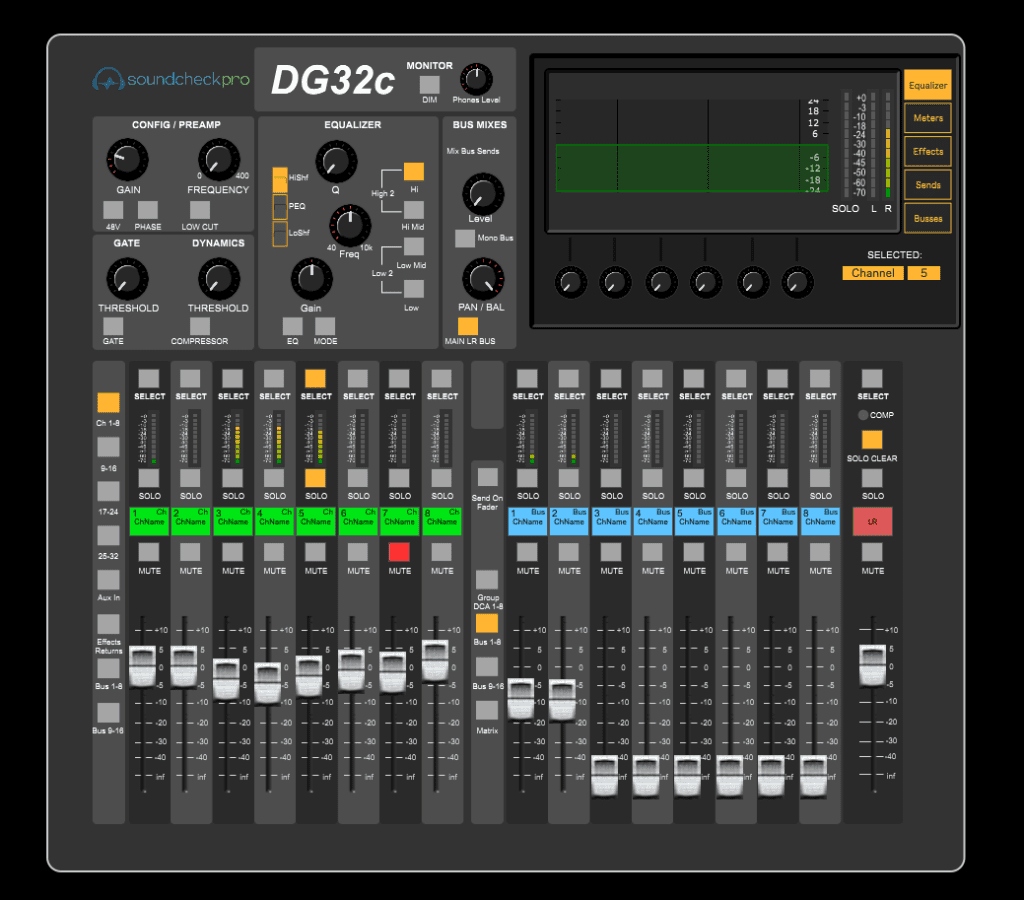
Task: Click bus 3 fader handle
Action: (x=605, y=775)
